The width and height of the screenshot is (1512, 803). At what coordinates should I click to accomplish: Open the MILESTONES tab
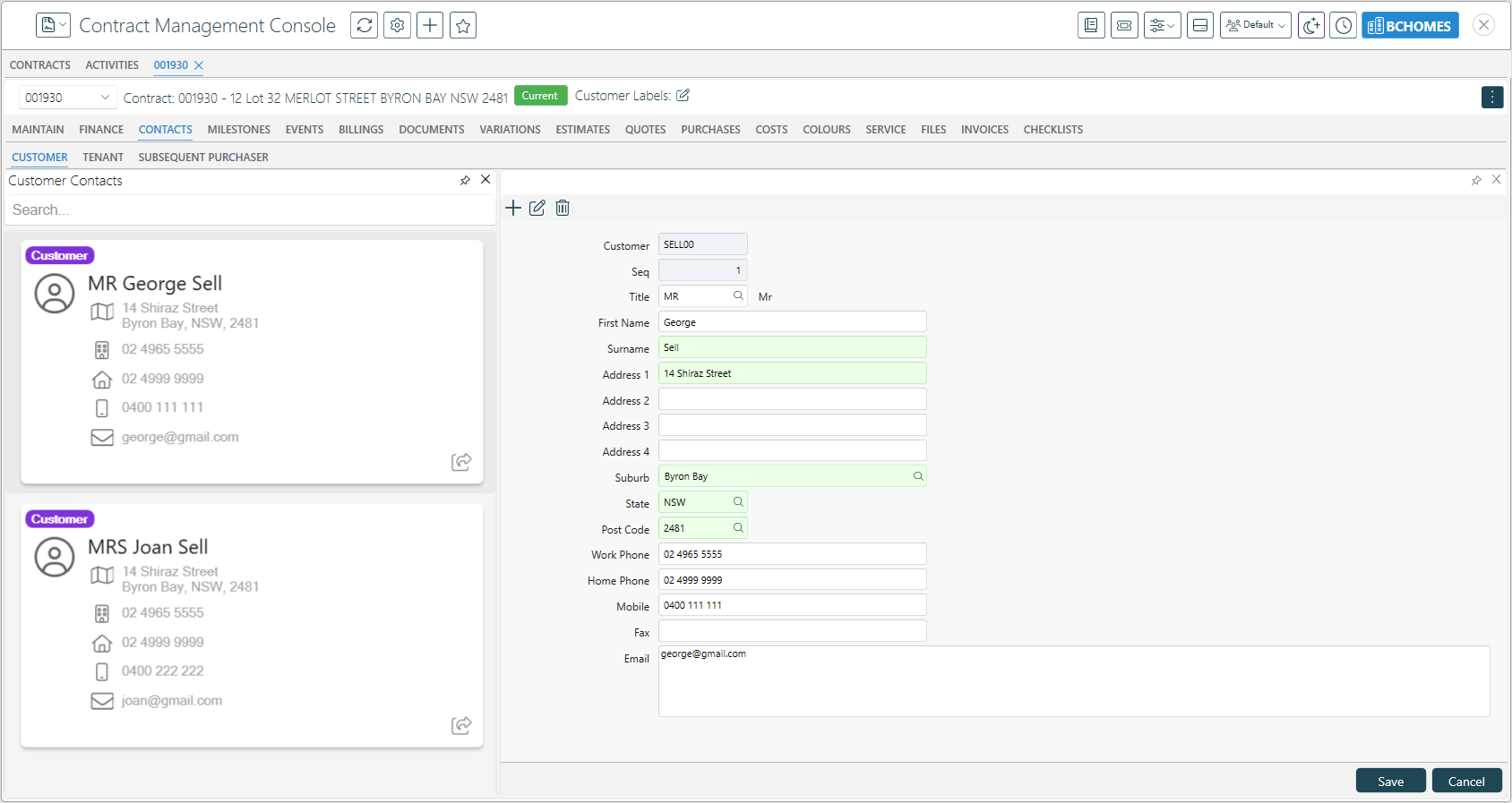tap(239, 130)
